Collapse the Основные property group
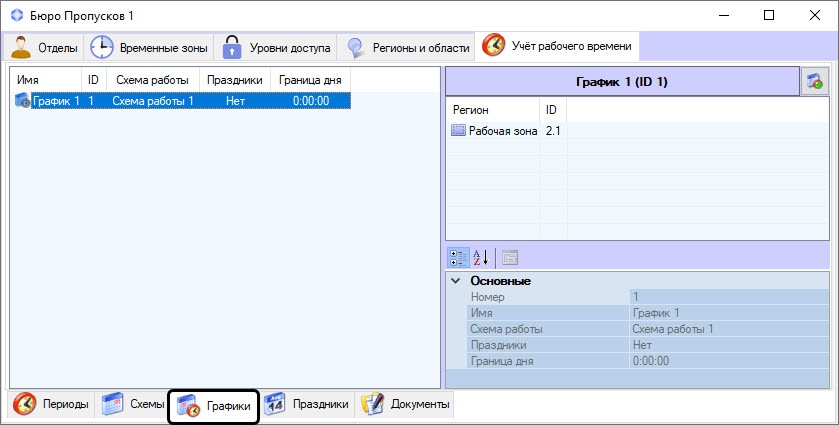This screenshot has height=425, width=839. [x=456, y=281]
